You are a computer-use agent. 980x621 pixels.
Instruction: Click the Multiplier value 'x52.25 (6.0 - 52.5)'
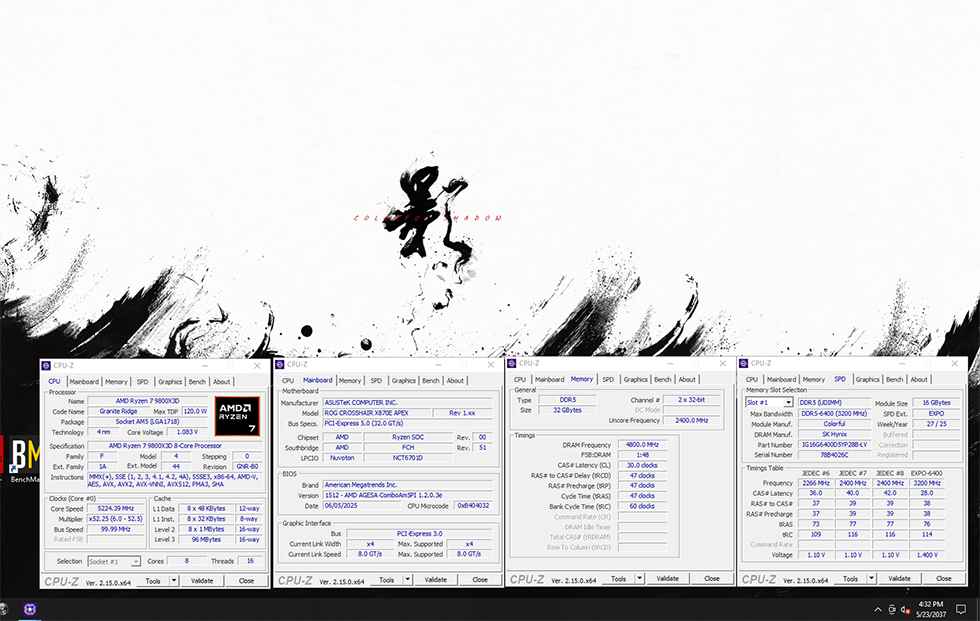coord(116,519)
